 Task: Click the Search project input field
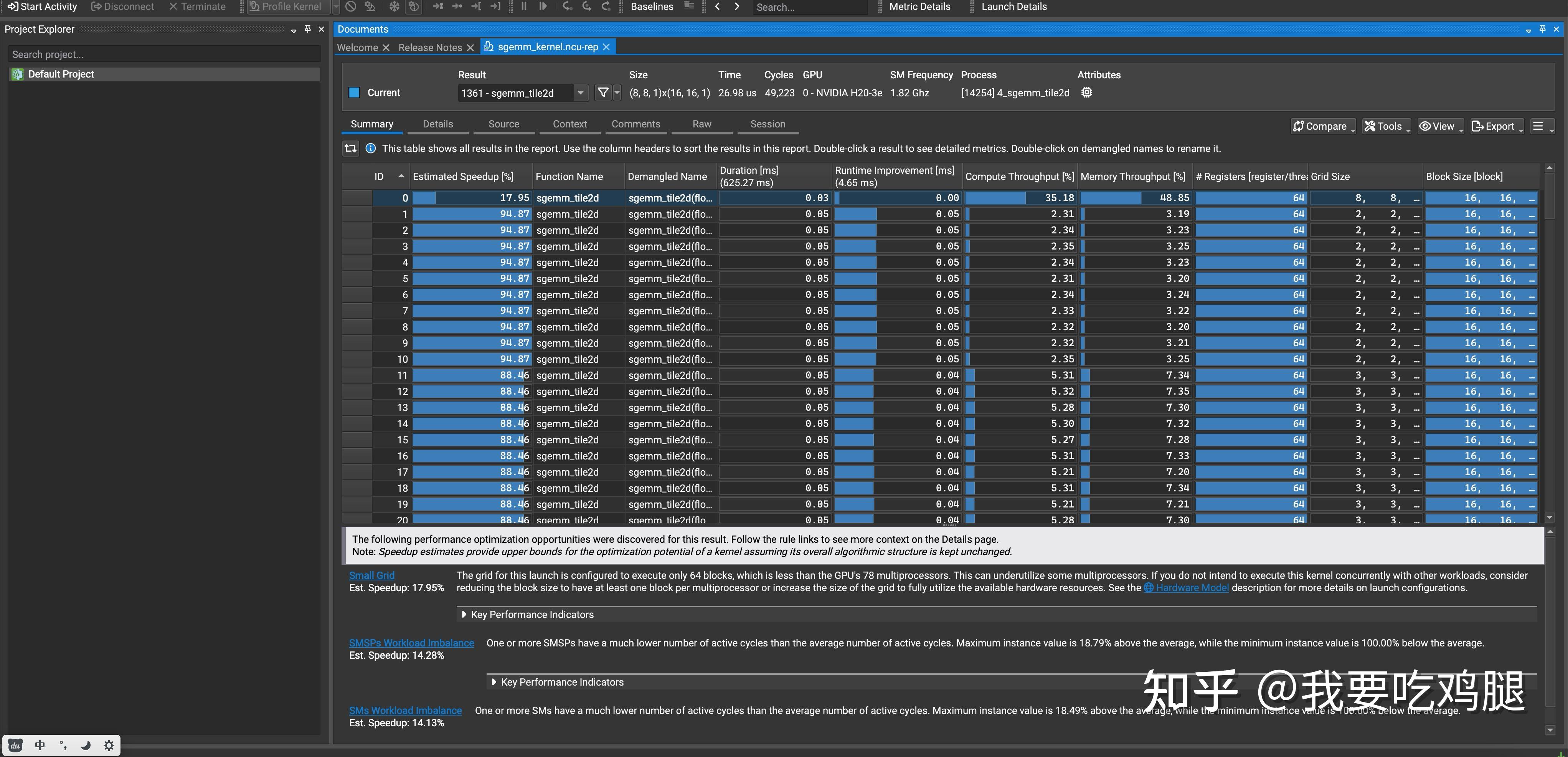tap(164, 54)
